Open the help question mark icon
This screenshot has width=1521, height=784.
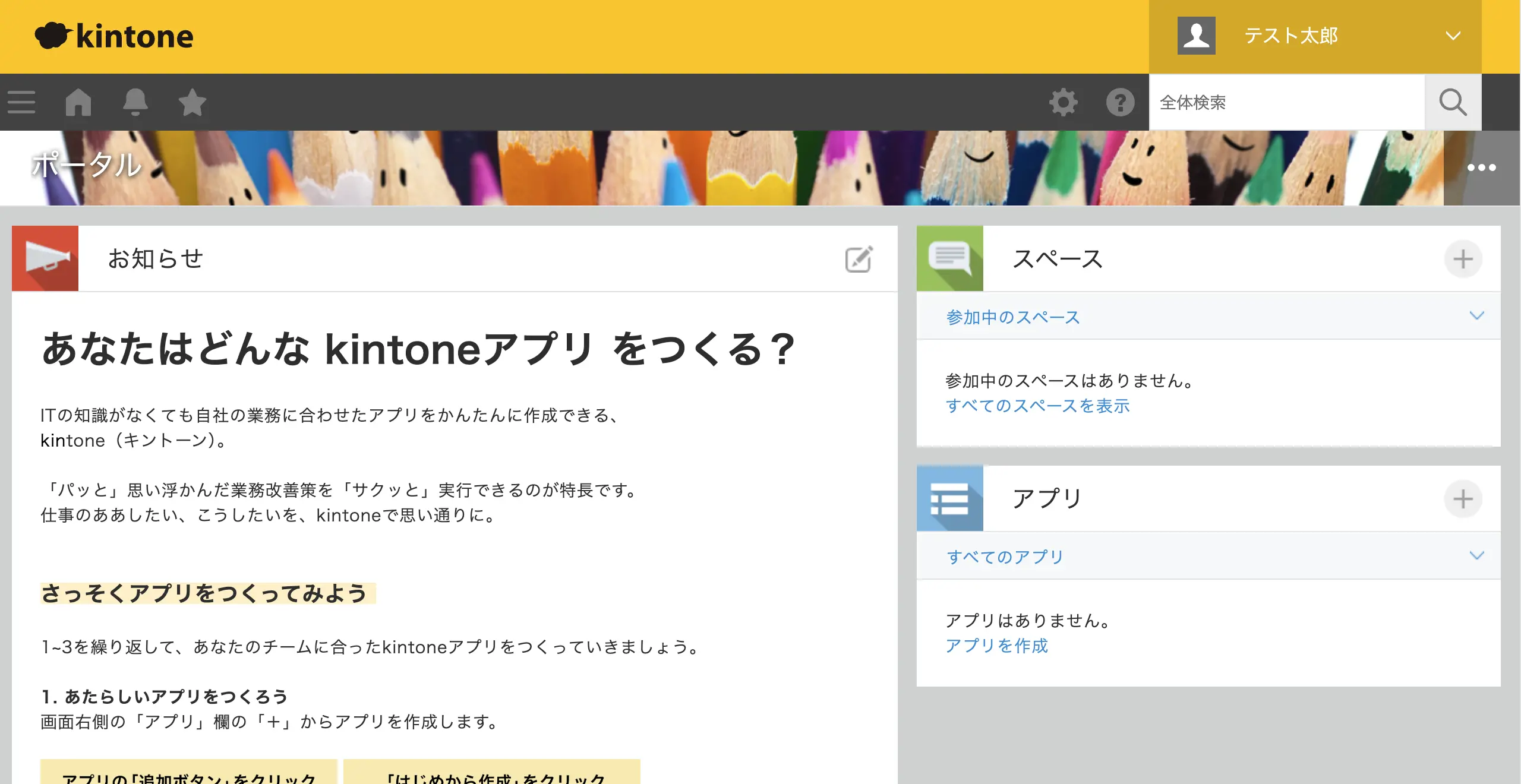click(x=1120, y=102)
